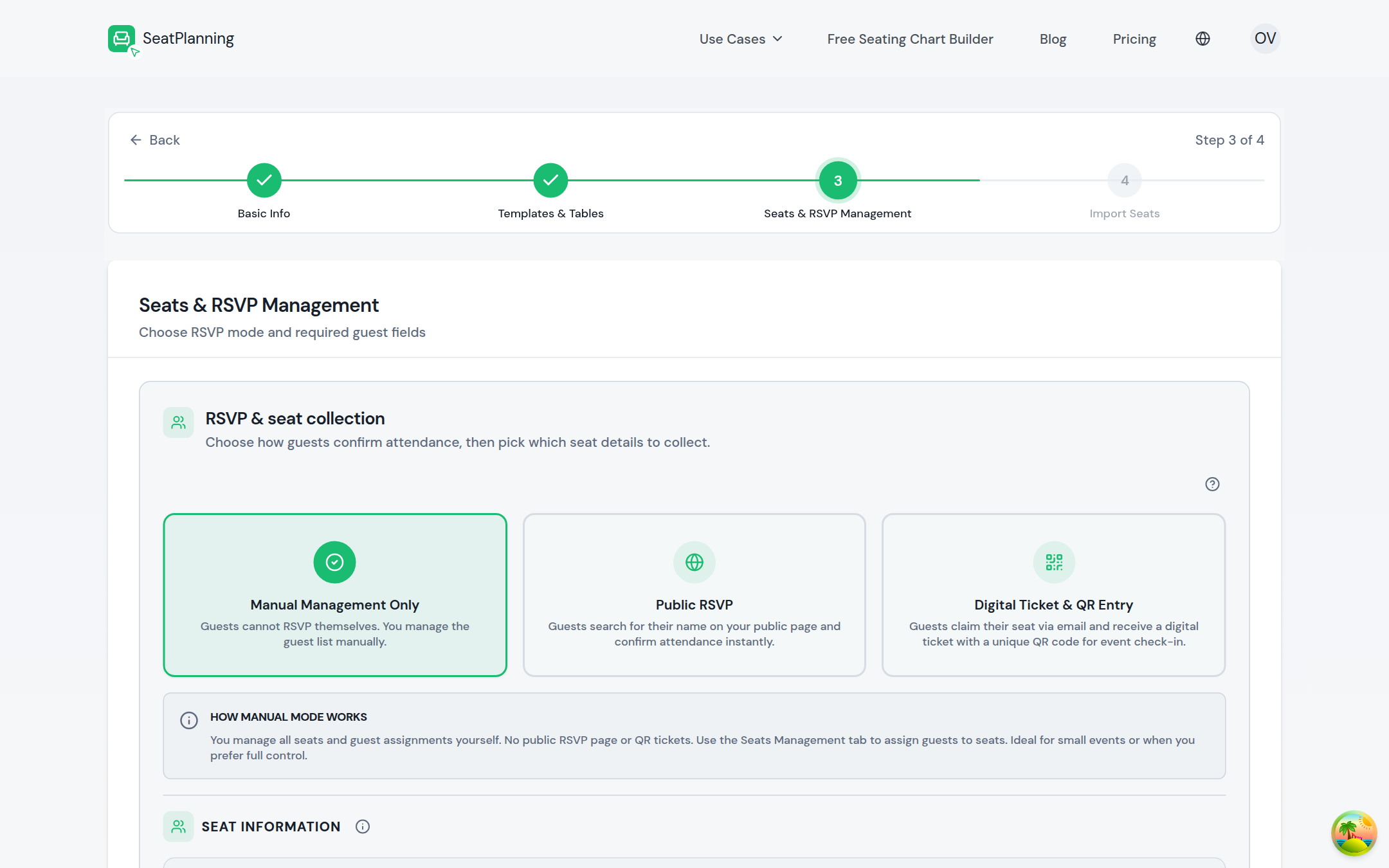Click the Public RSVP globe icon
The image size is (1389, 868).
pos(694,563)
